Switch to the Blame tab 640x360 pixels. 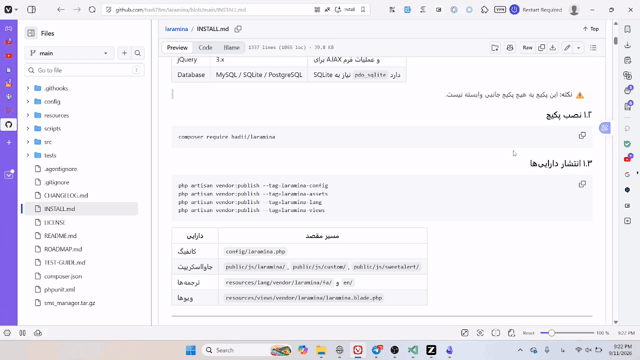coord(231,48)
